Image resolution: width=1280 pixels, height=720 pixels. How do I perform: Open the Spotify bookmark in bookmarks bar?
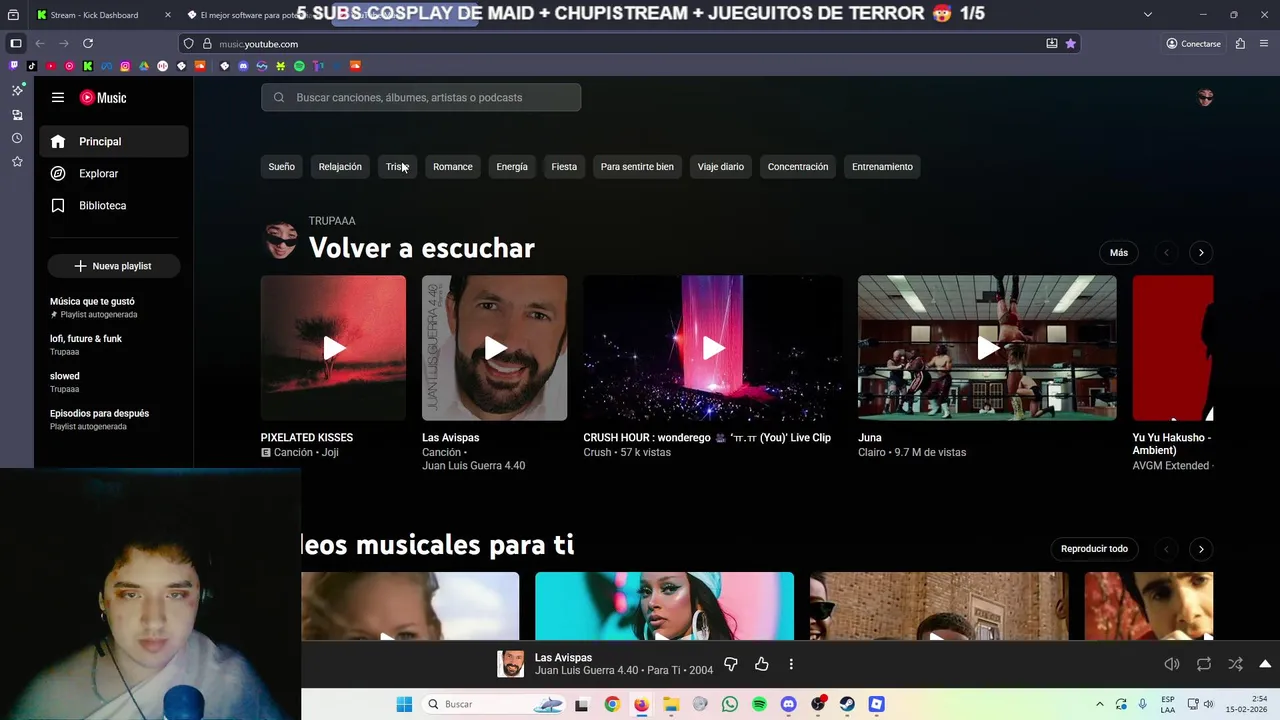coord(299,66)
